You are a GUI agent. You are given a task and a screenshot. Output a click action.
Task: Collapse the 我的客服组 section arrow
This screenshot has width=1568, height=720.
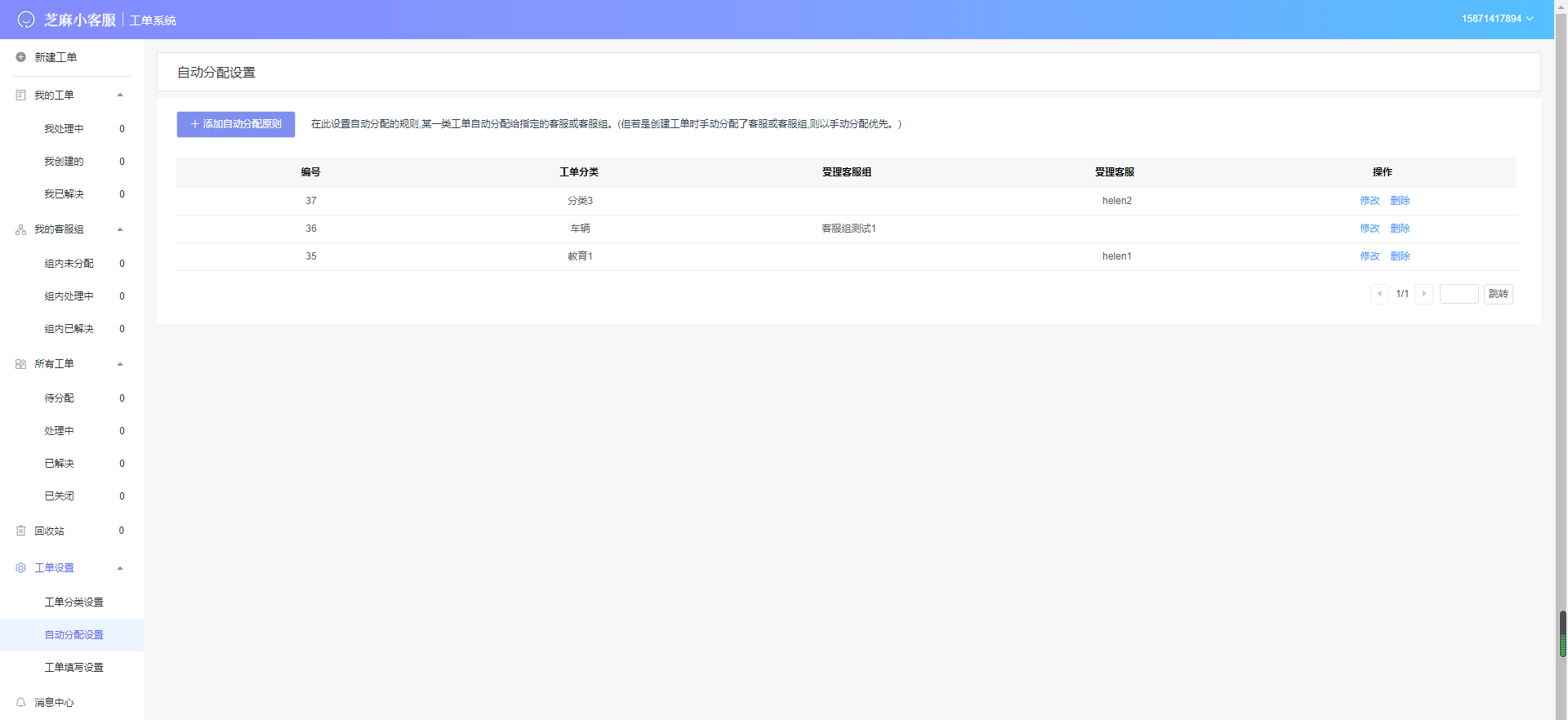(120, 229)
